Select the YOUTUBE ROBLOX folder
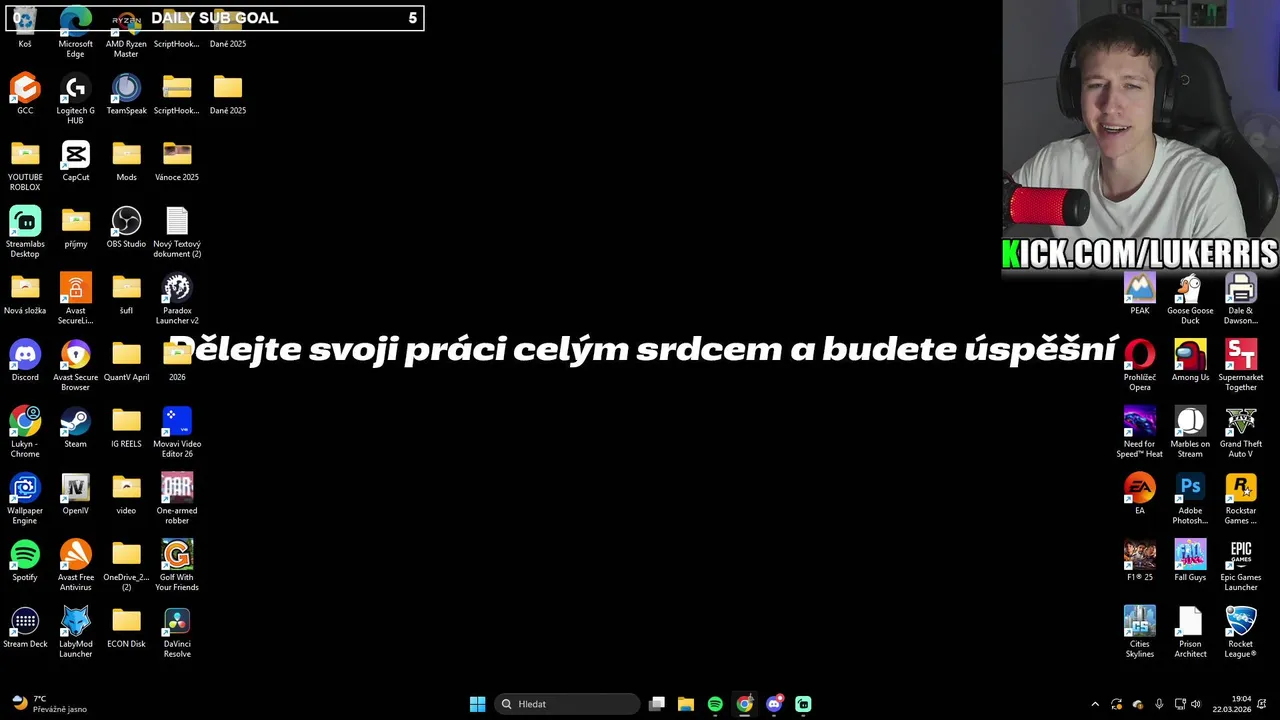The image size is (1280, 720). point(25,165)
